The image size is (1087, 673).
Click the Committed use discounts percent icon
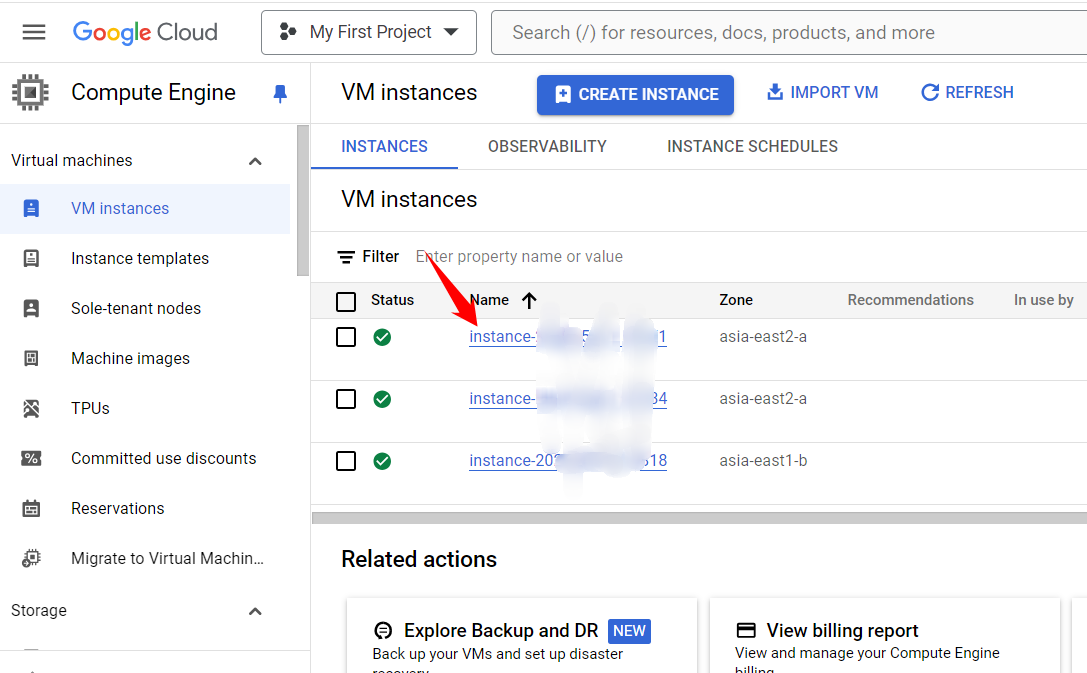(31, 458)
